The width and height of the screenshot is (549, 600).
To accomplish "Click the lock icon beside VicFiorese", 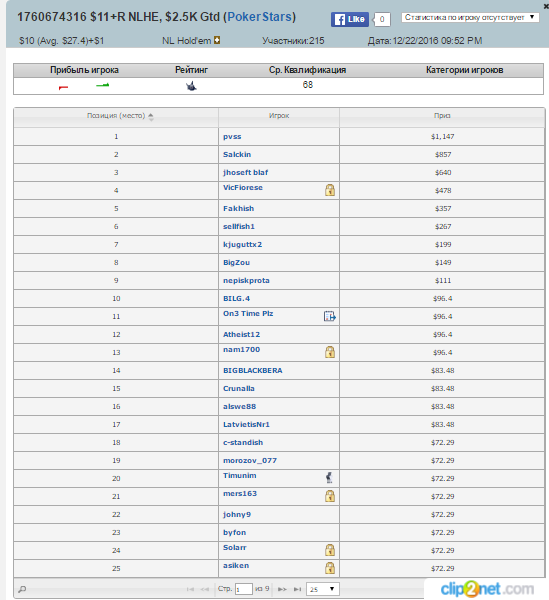I will 330,190.
